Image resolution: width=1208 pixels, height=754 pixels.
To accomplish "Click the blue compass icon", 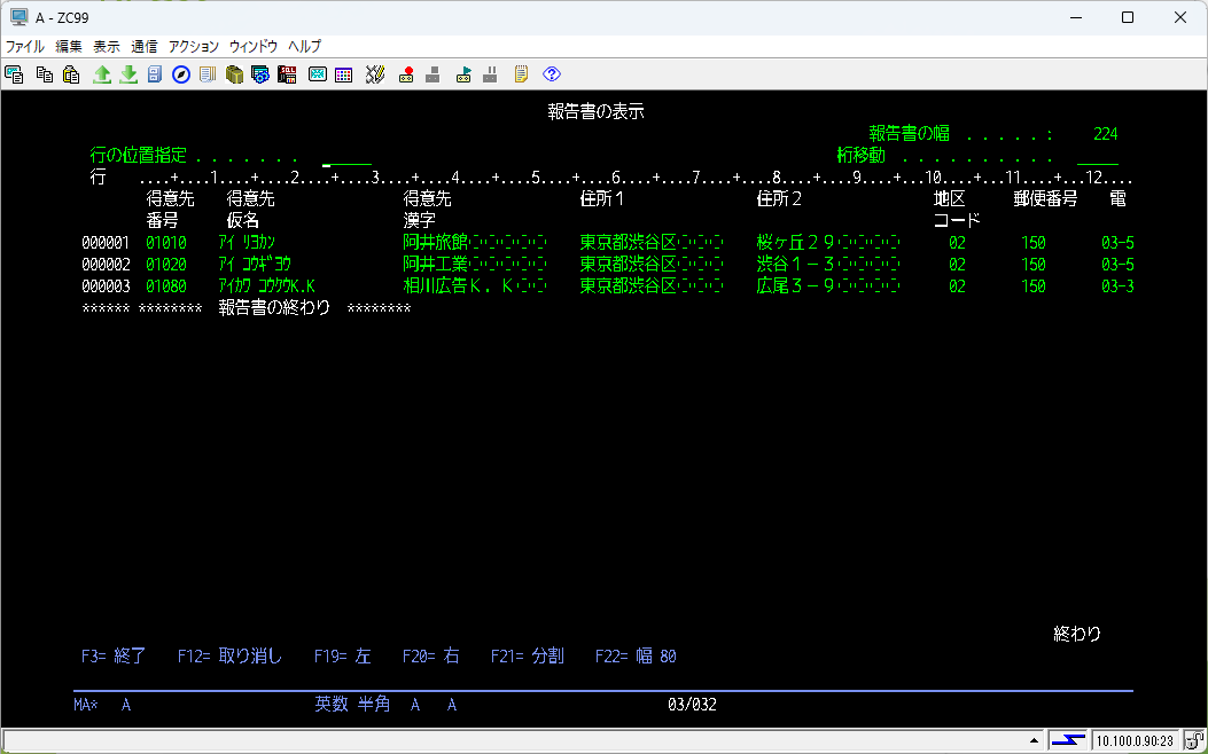I will pyautogui.click(x=181, y=74).
